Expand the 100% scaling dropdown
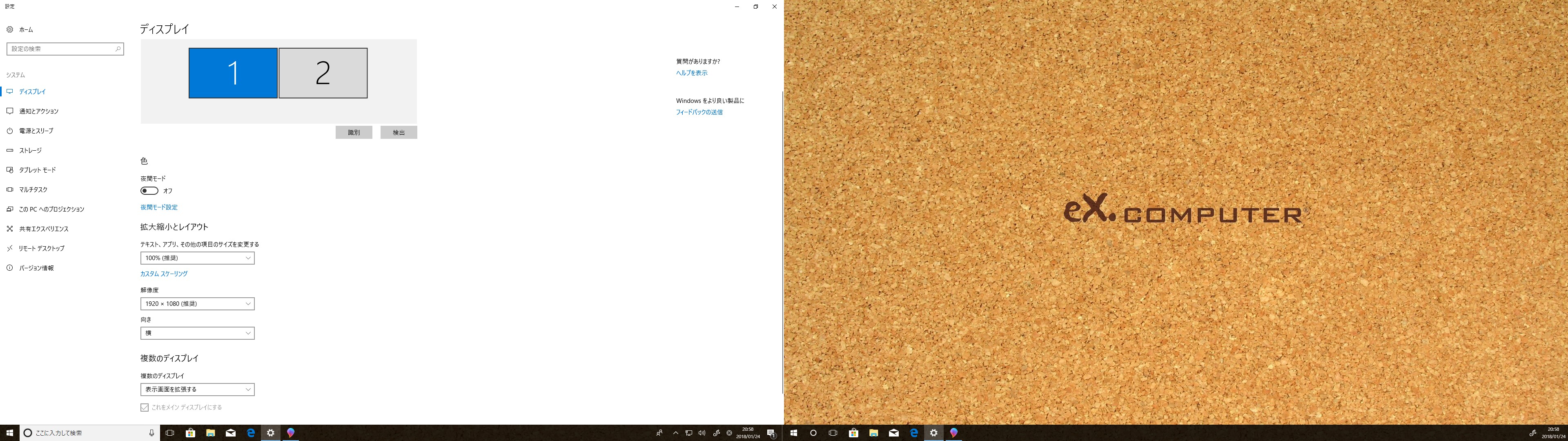Viewport: 1568px width, 441px height. pyautogui.click(x=197, y=258)
